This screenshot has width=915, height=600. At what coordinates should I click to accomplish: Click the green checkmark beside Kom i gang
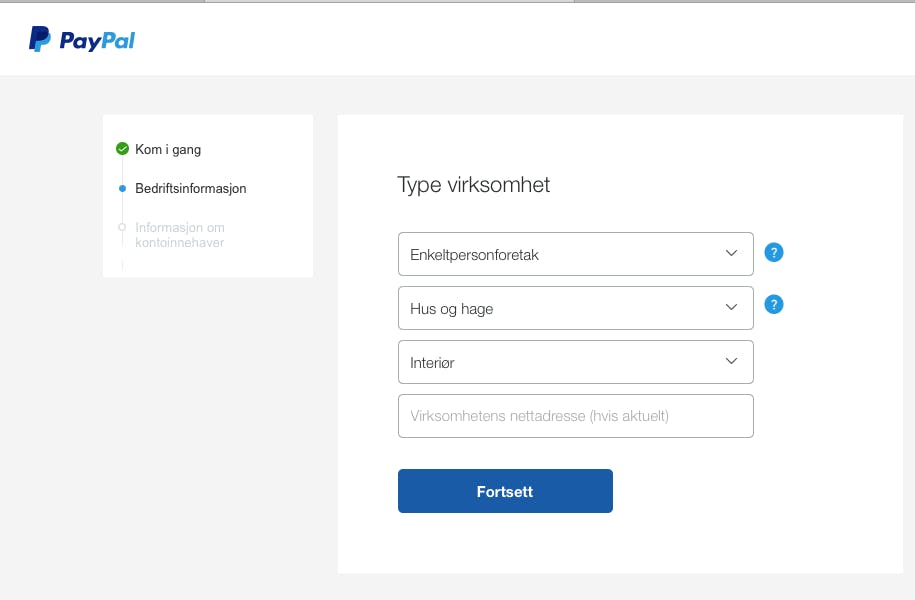click(x=122, y=149)
